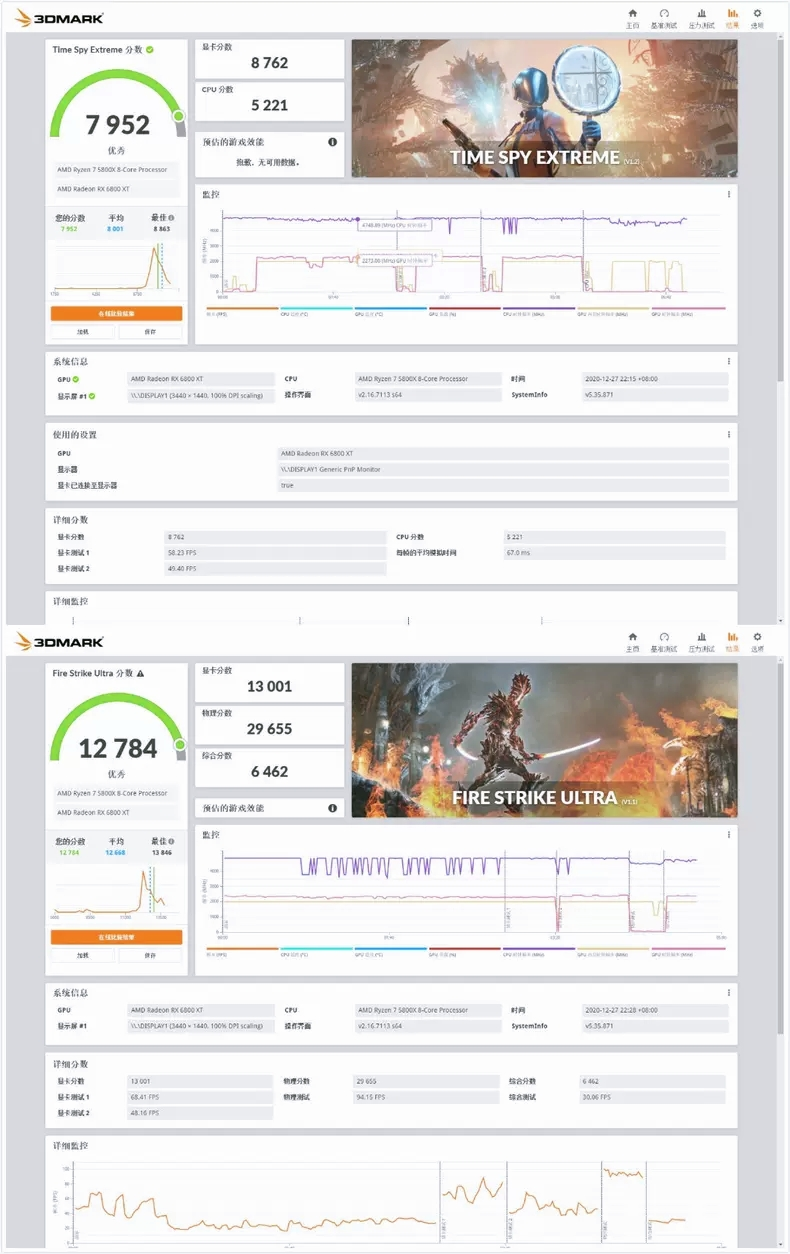This screenshot has width=790, height=1254.
Task: Click the Save button in the Time Spy window
Action: (150, 331)
